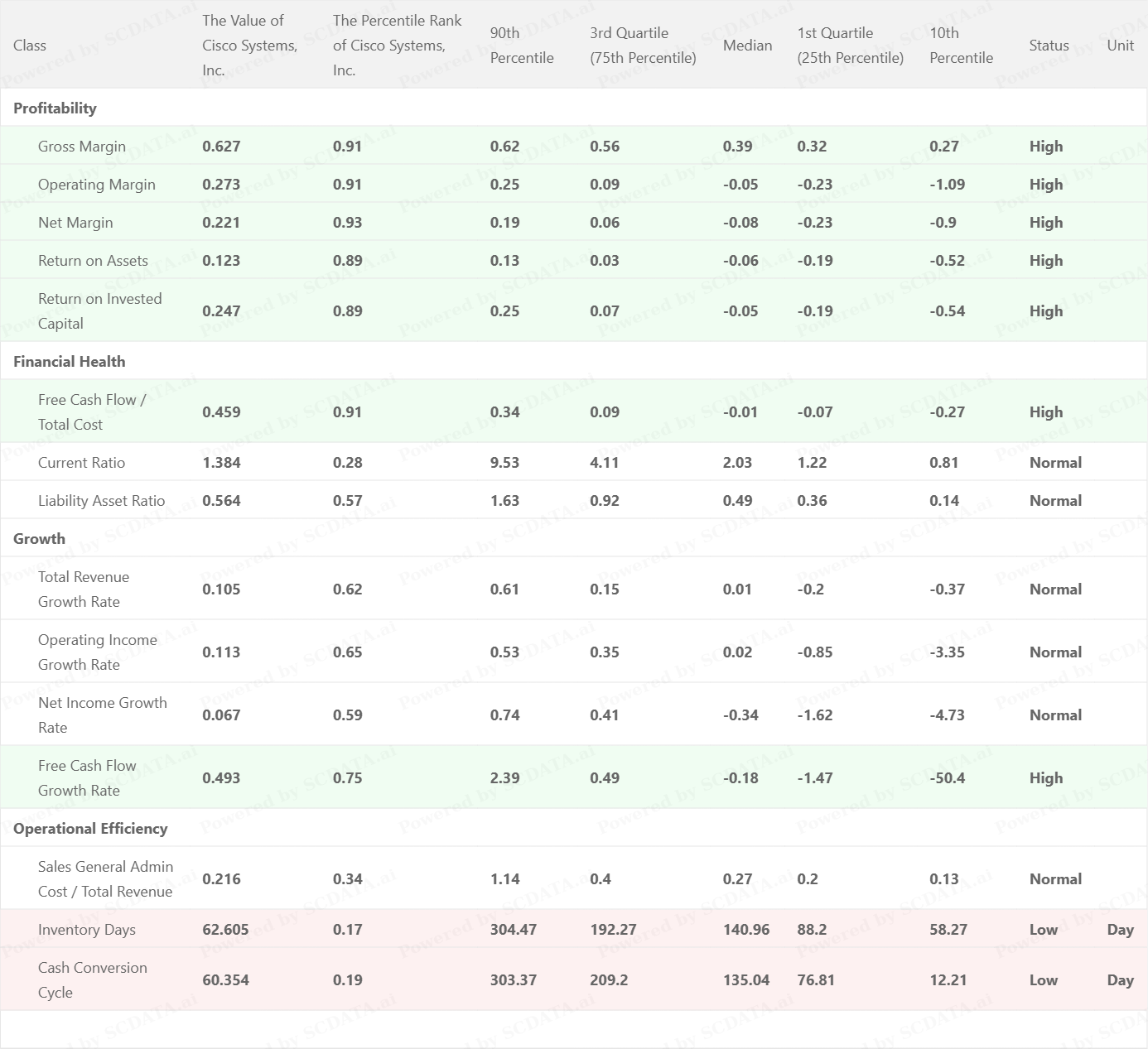
Task: Click the Total Revenue Growth Rate label
Action: (x=84, y=589)
